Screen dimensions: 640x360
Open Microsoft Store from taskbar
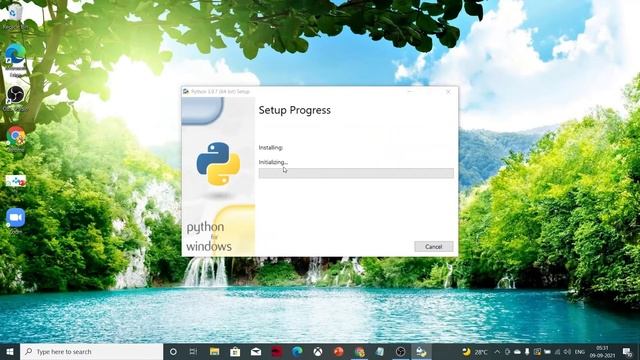pos(235,351)
